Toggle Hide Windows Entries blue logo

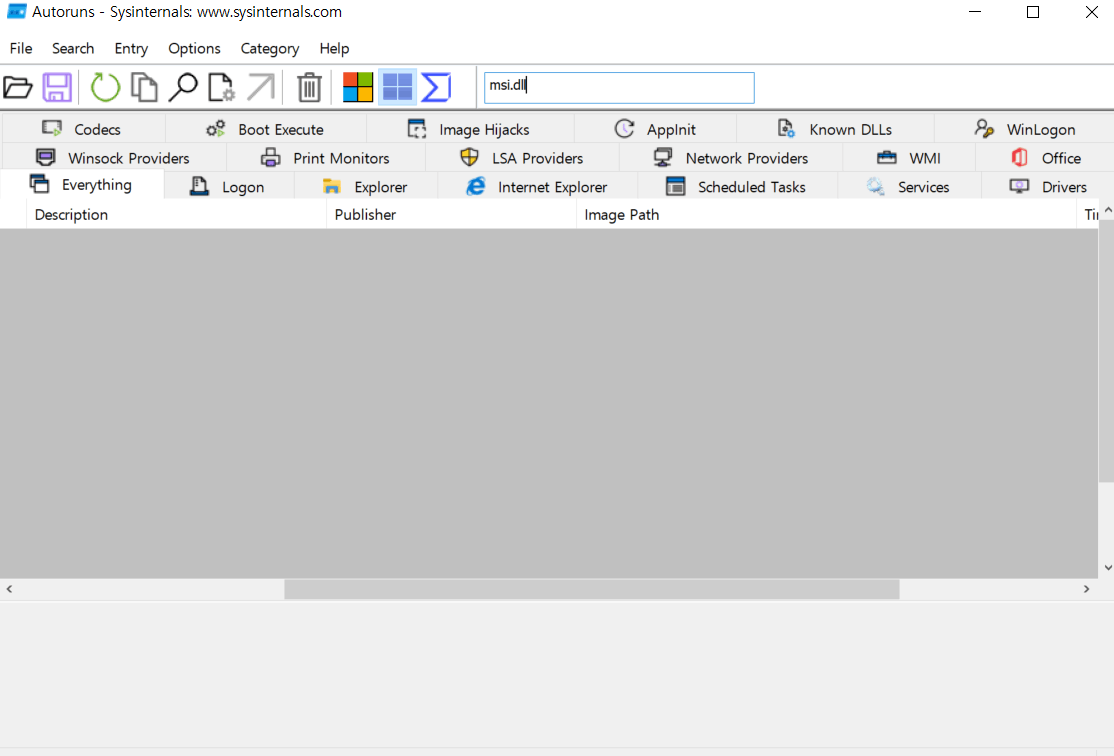397,87
